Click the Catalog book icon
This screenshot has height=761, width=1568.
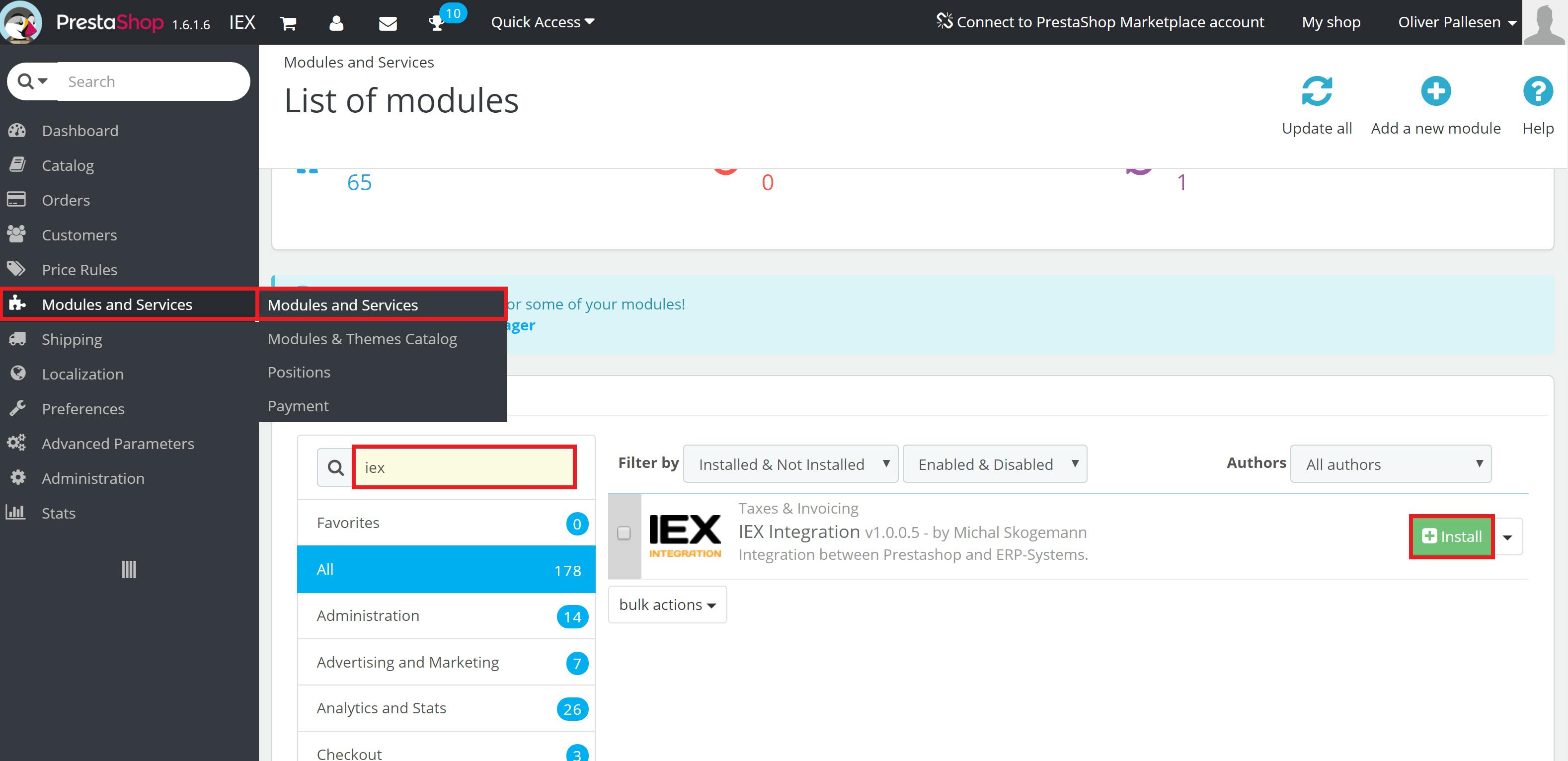pos(17,164)
